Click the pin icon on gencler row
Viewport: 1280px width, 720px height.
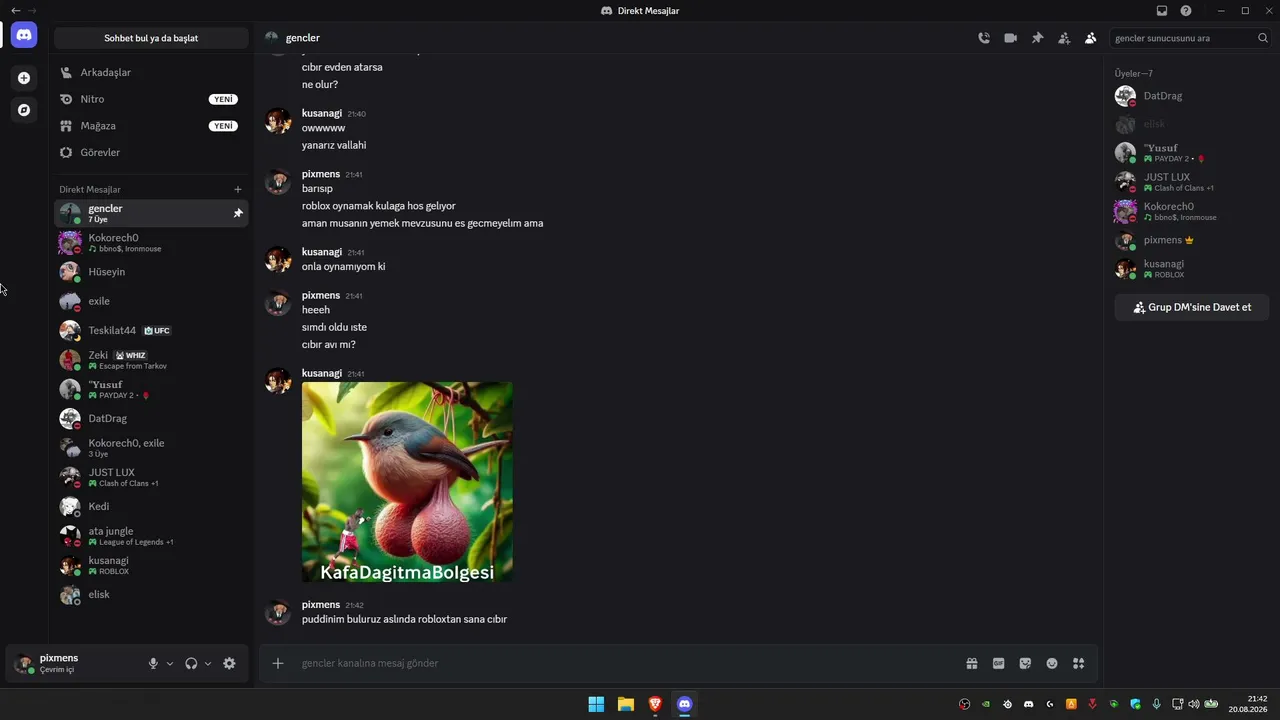238,213
